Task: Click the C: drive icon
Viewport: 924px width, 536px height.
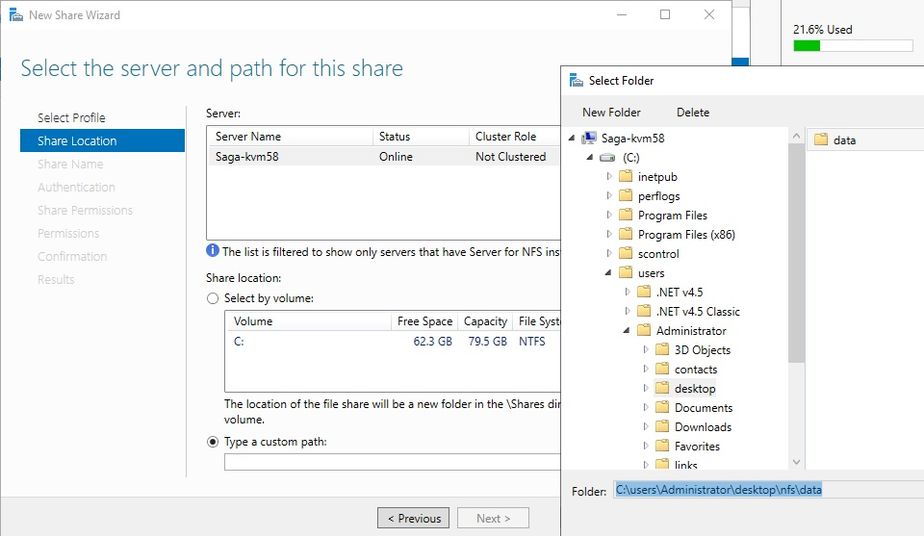Action: tap(607, 158)
